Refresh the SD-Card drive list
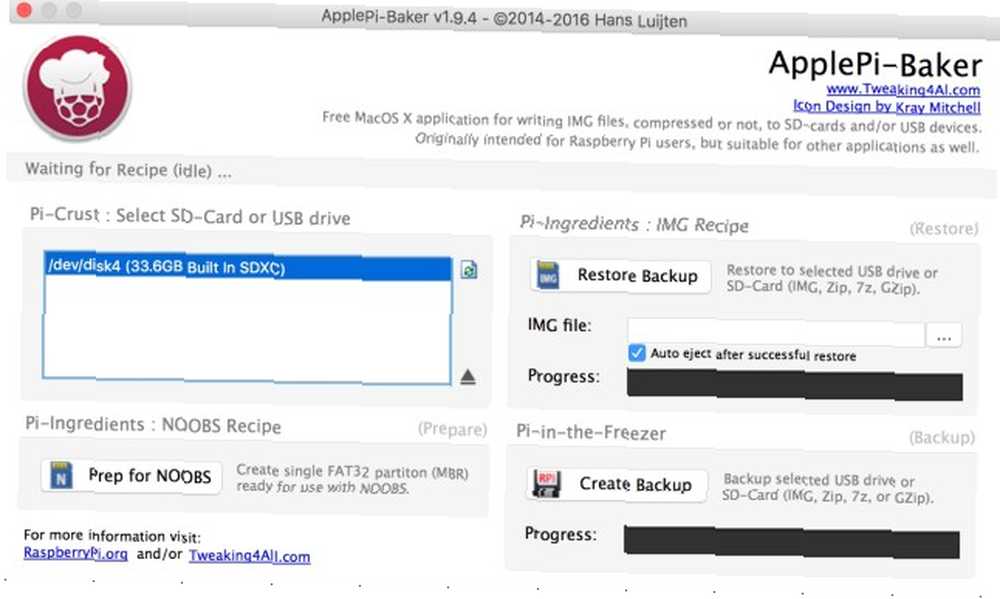The height and width of the screenshot is (599, 1000). click(469, 270)
